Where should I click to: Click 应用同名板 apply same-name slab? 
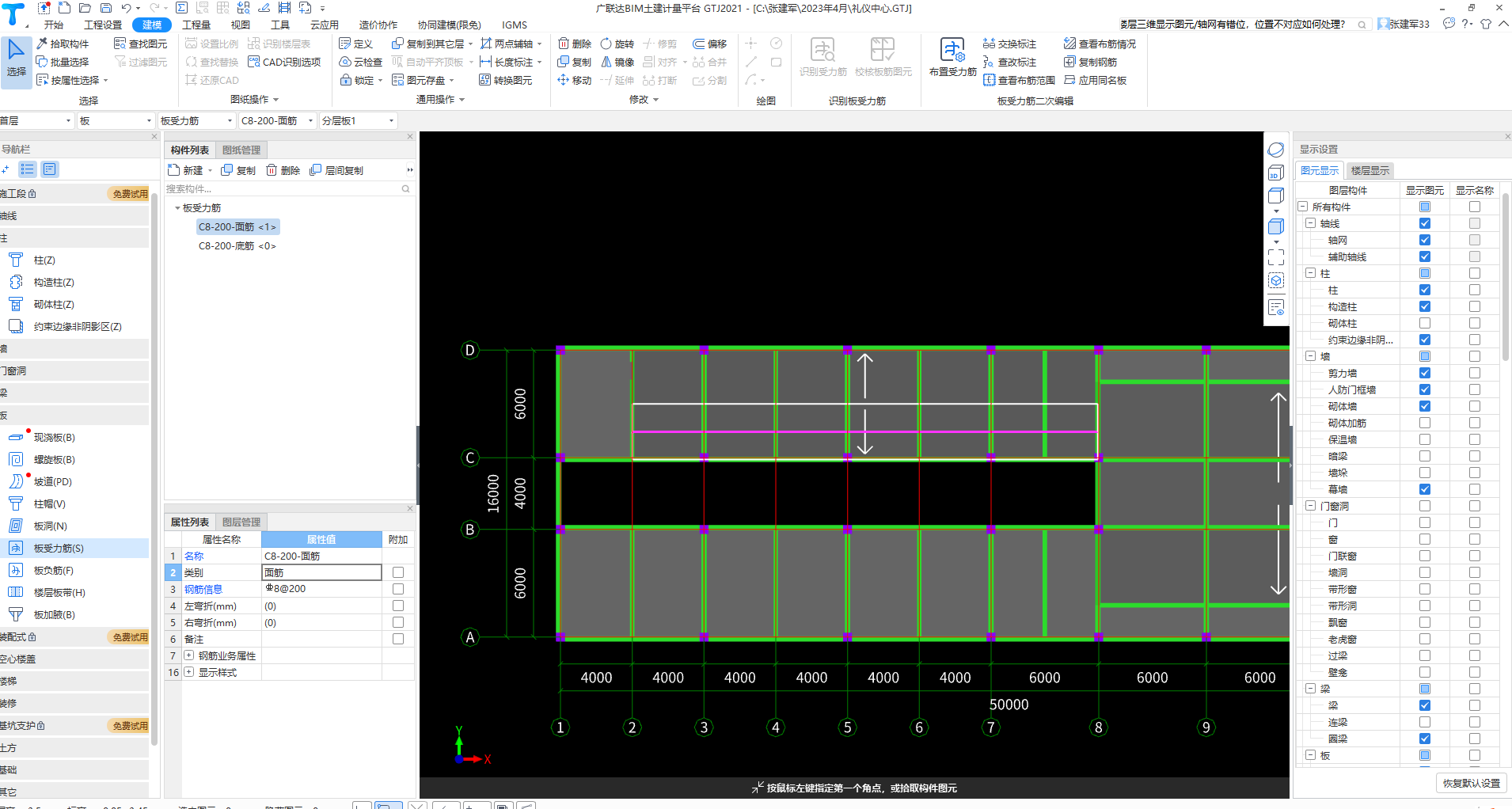coord(1095,80)
